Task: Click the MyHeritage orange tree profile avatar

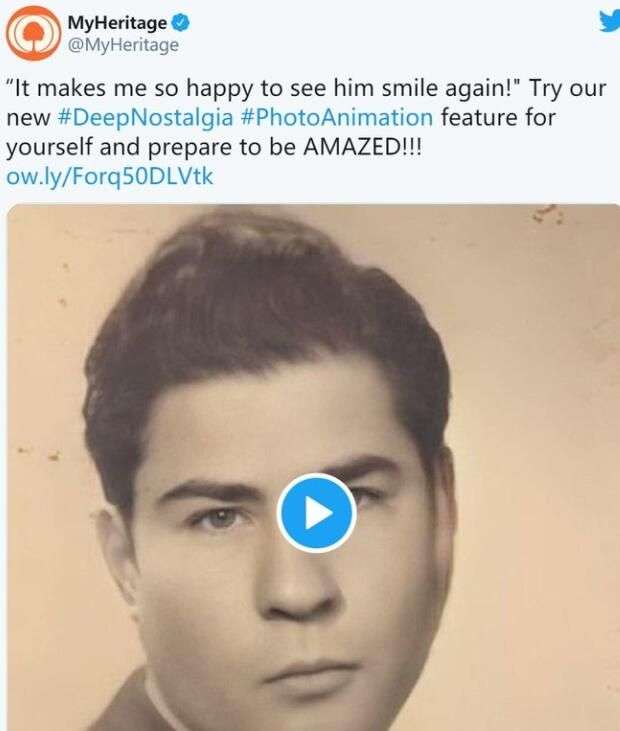Action: (x=32, y=31)
